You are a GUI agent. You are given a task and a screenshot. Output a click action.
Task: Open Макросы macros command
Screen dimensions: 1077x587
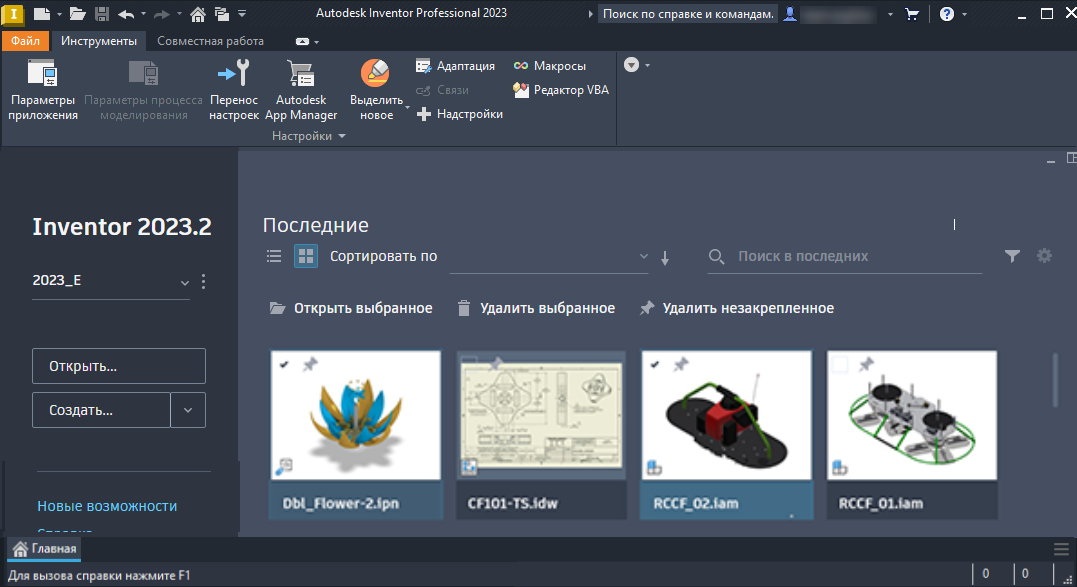[x=549, y=66]
